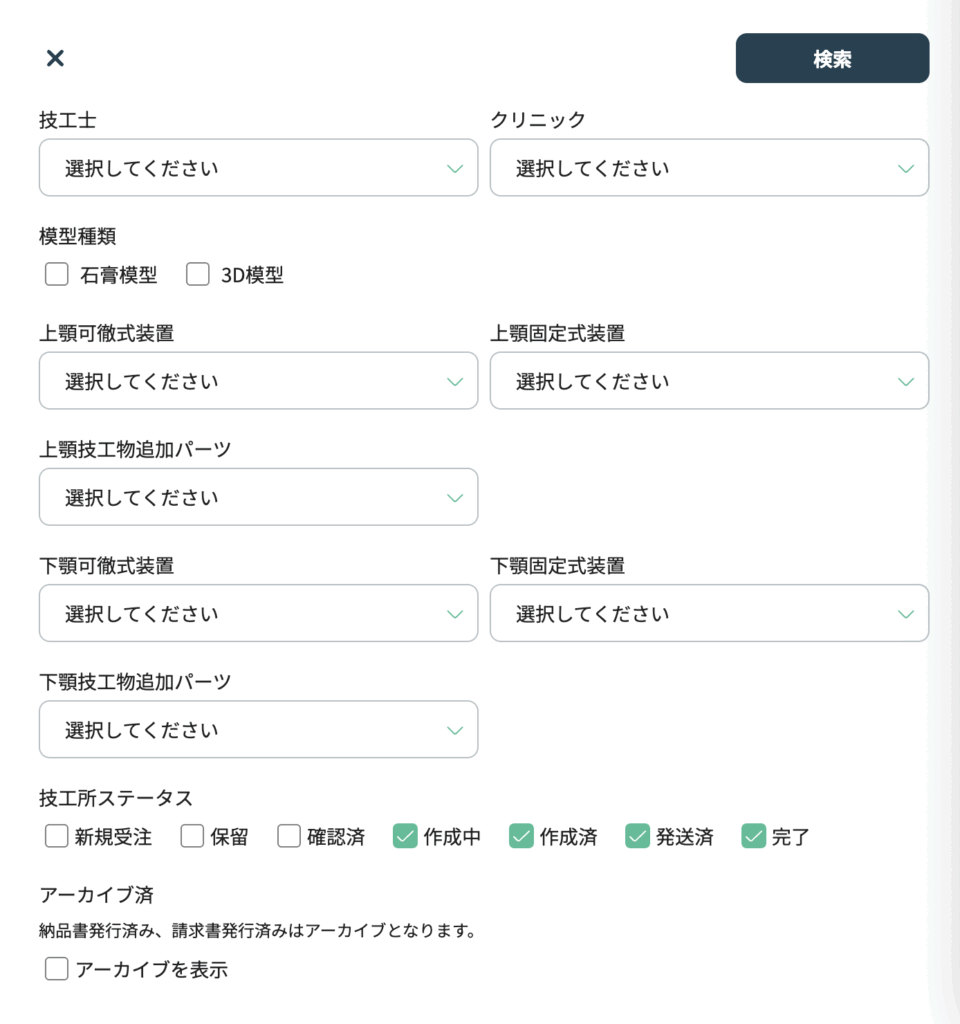Check the 3D模型 checkbox
The height and width of the screenshot is (1024, 960).
coord(198,275)
